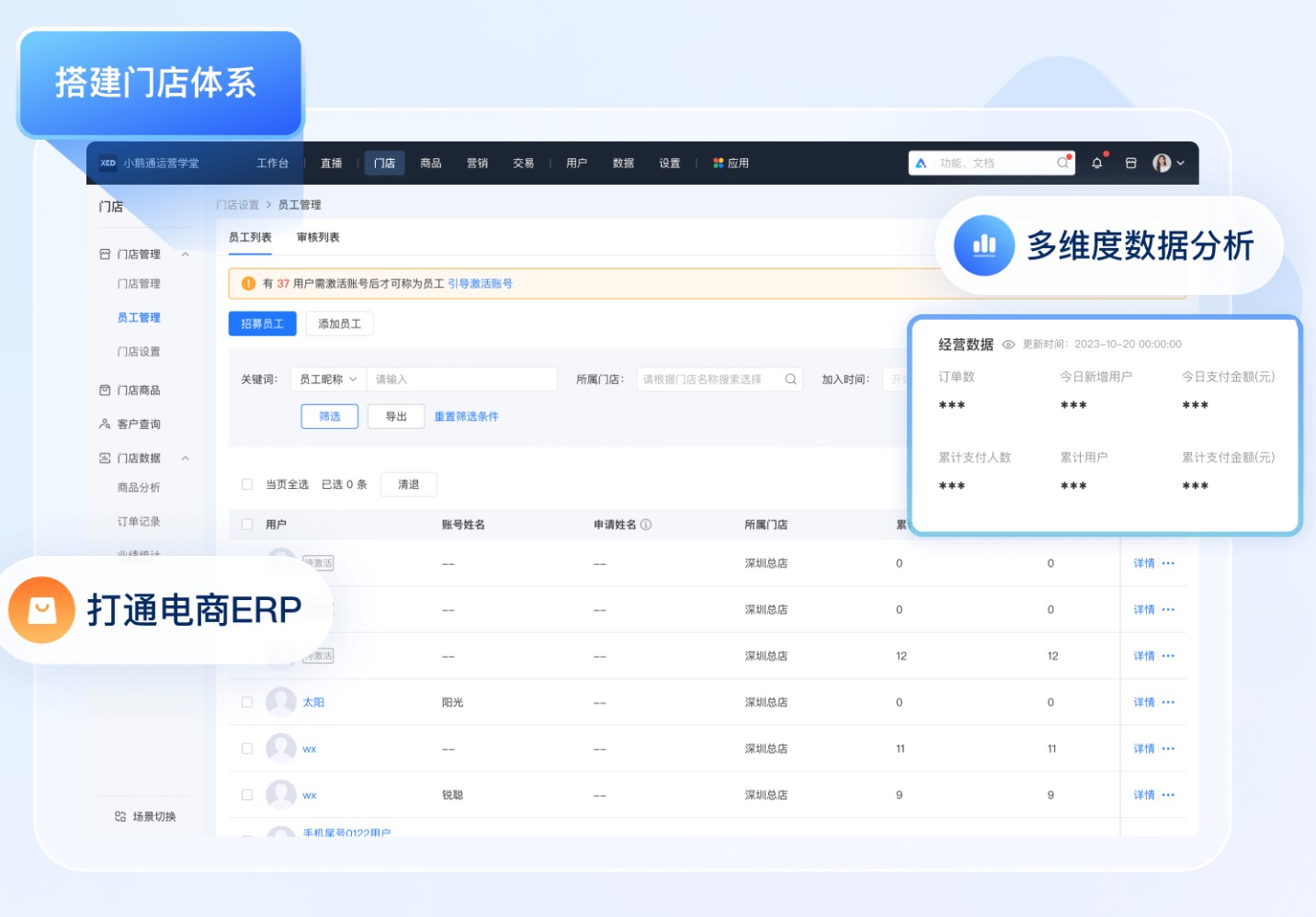This screenshot has width=1316, height=917.
Task: Click the 重置筛选条件 link
Action: click(x=466, y=417)
